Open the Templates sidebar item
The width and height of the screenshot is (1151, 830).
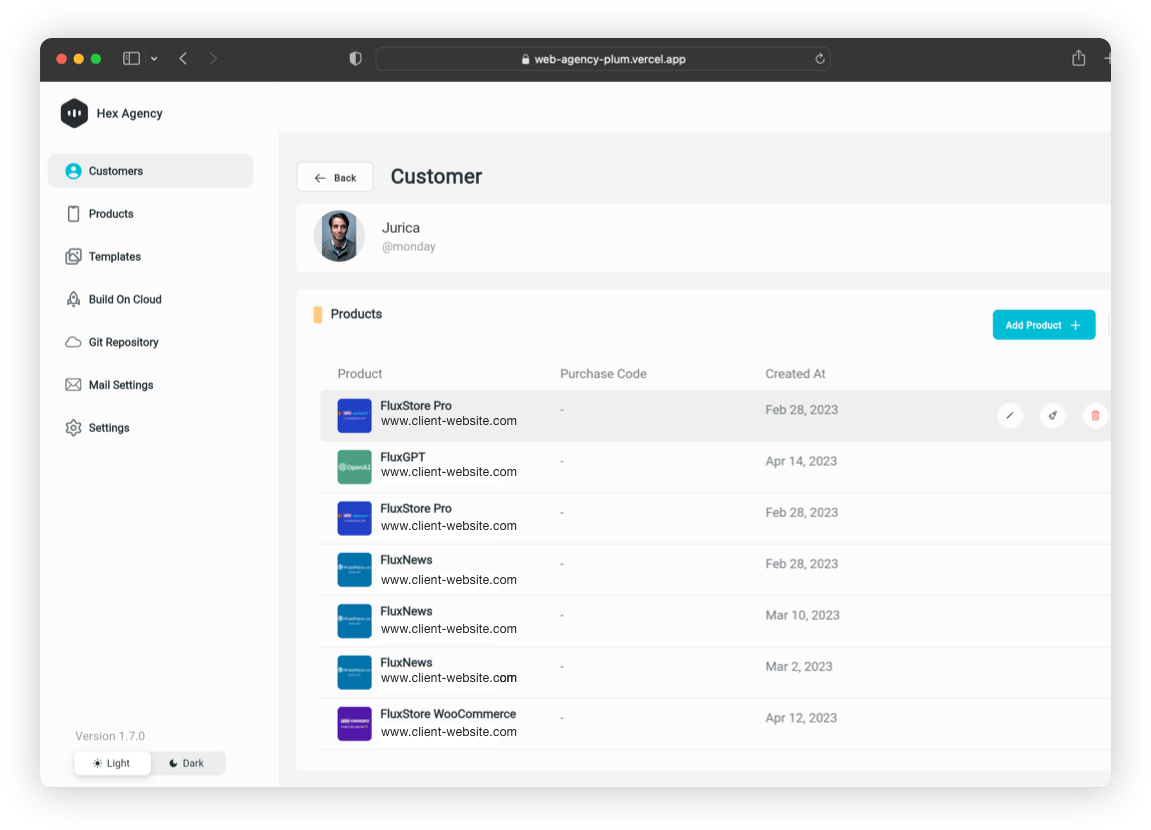tap(114, 257)
